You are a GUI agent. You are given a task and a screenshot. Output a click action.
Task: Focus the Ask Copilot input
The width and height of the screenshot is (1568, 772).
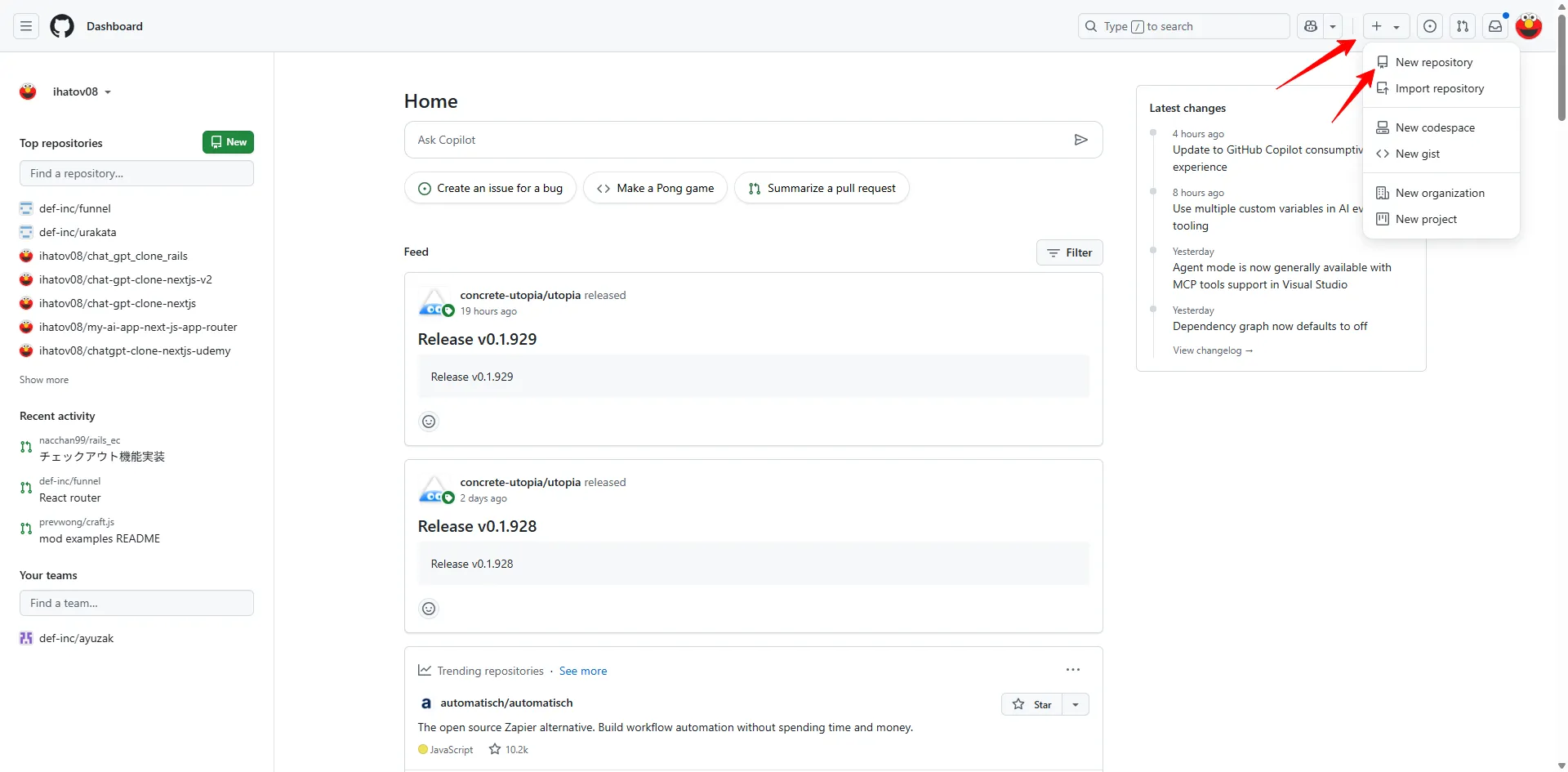(739, 140)
